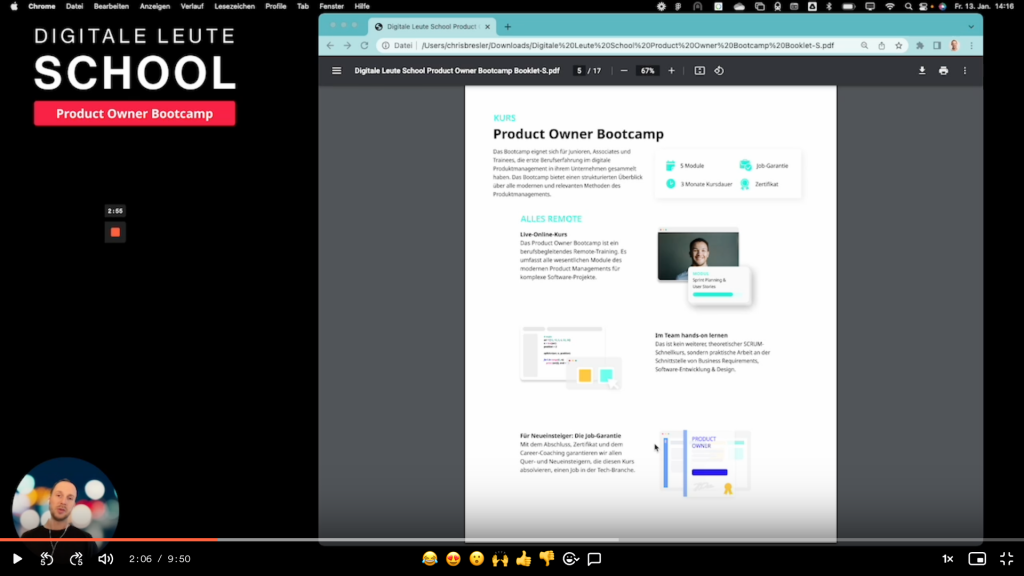Exit fullscreen mode
The width and height of the screenshot is (1024, 576).
coord(1006,559)
